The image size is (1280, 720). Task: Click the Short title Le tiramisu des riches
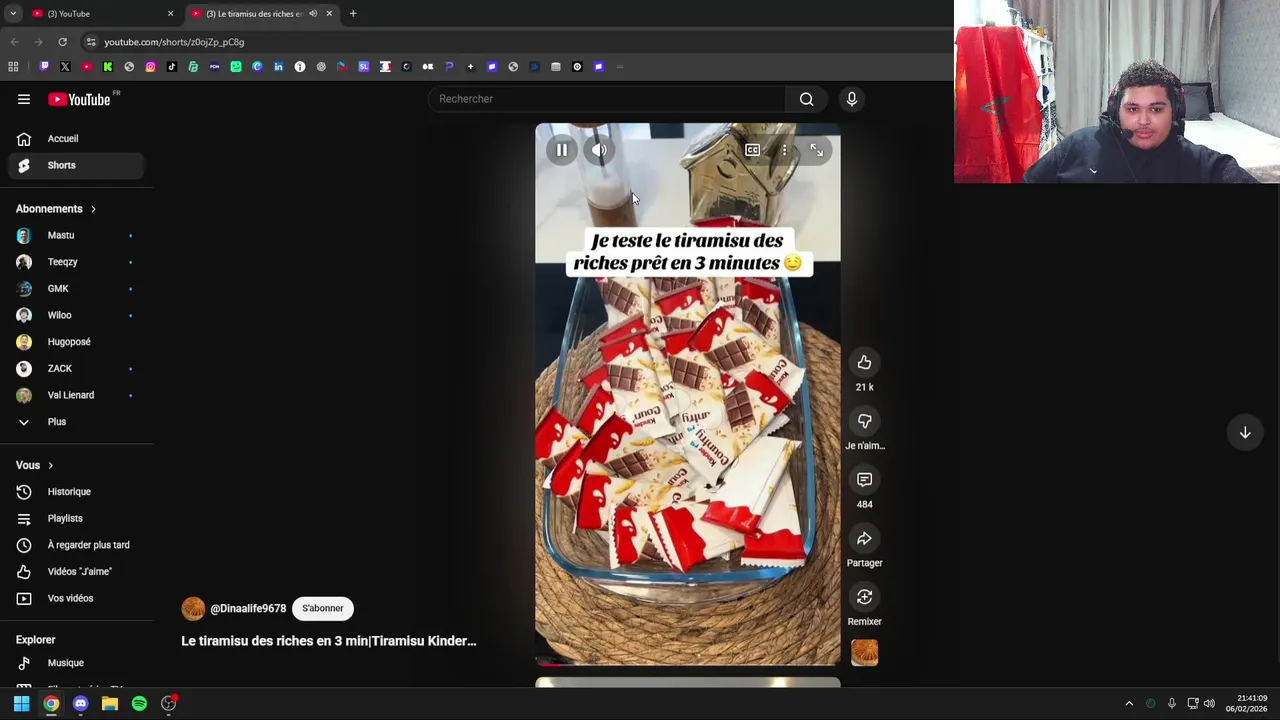pos(328,641)
